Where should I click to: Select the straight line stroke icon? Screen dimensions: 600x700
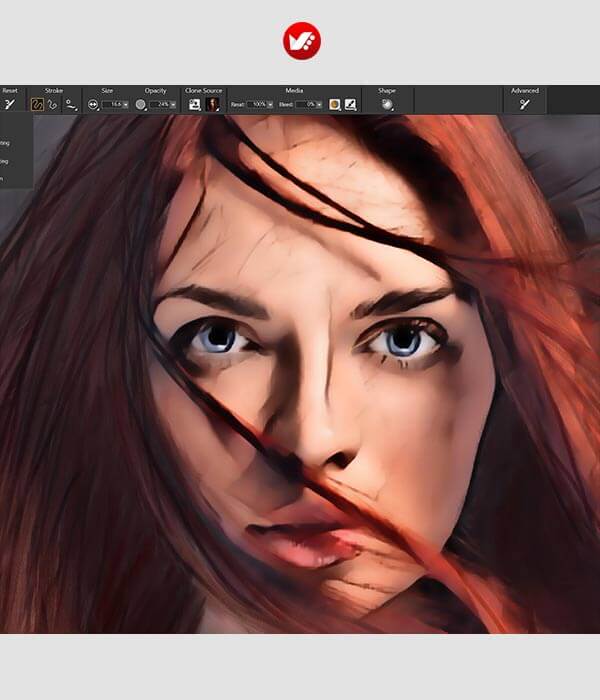point(53,104)
